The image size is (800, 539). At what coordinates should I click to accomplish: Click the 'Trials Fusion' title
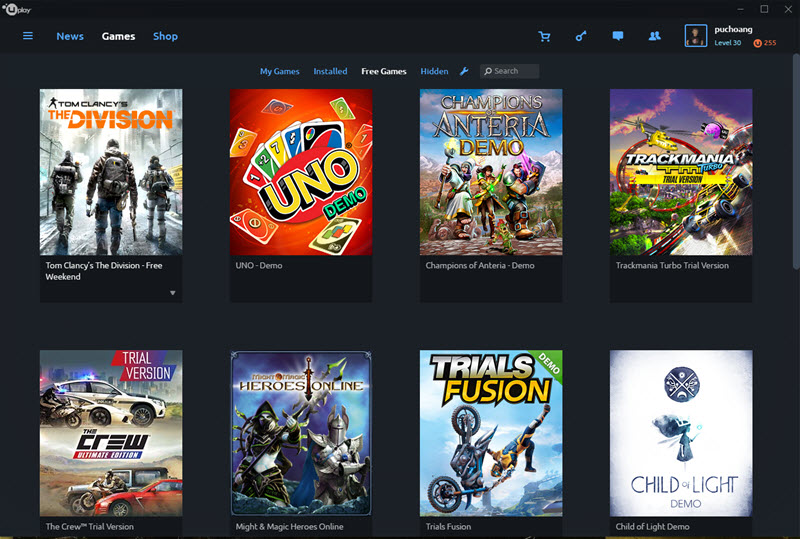448,526
